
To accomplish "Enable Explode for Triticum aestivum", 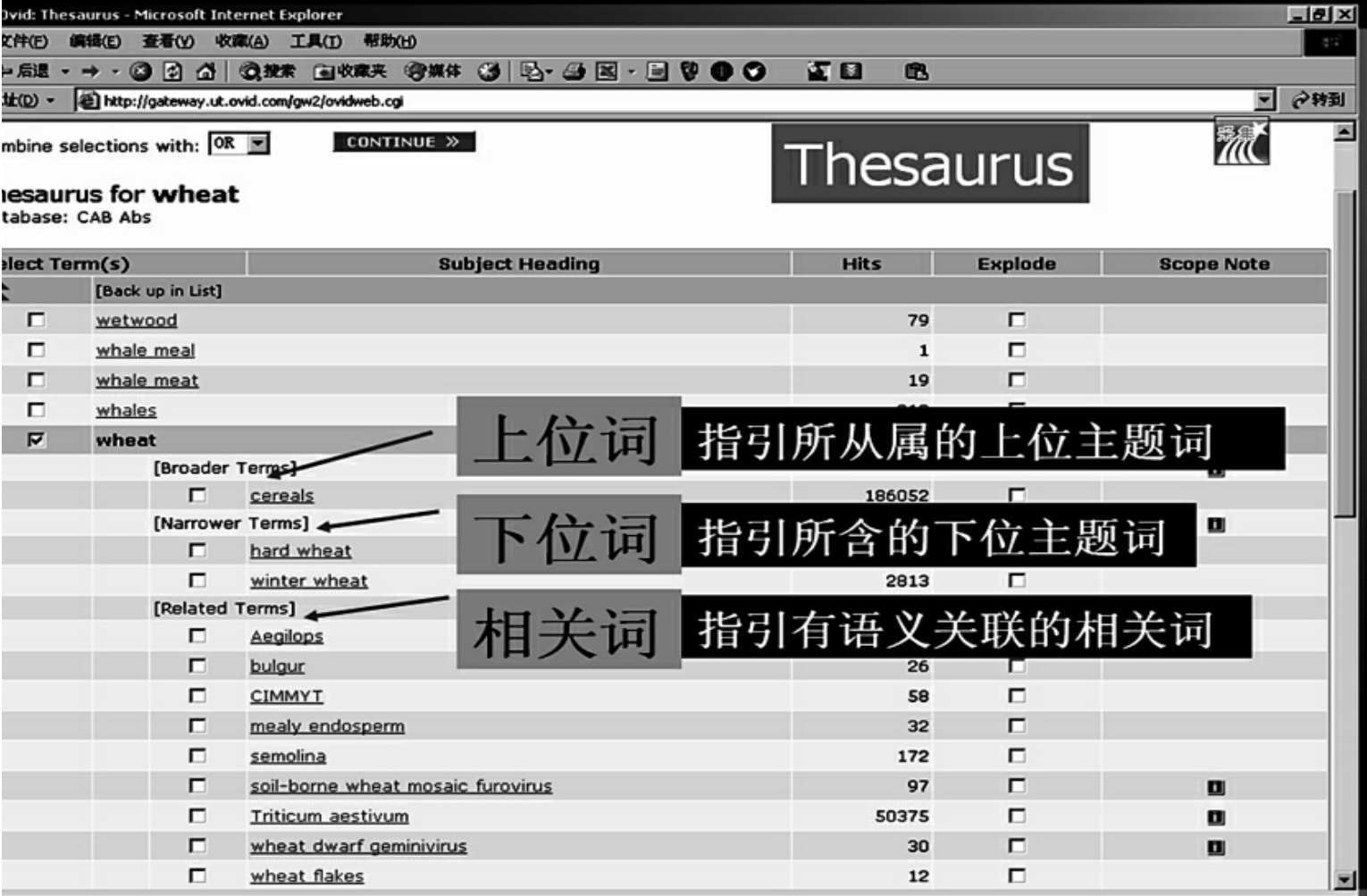I will (x=1017, y=816).
